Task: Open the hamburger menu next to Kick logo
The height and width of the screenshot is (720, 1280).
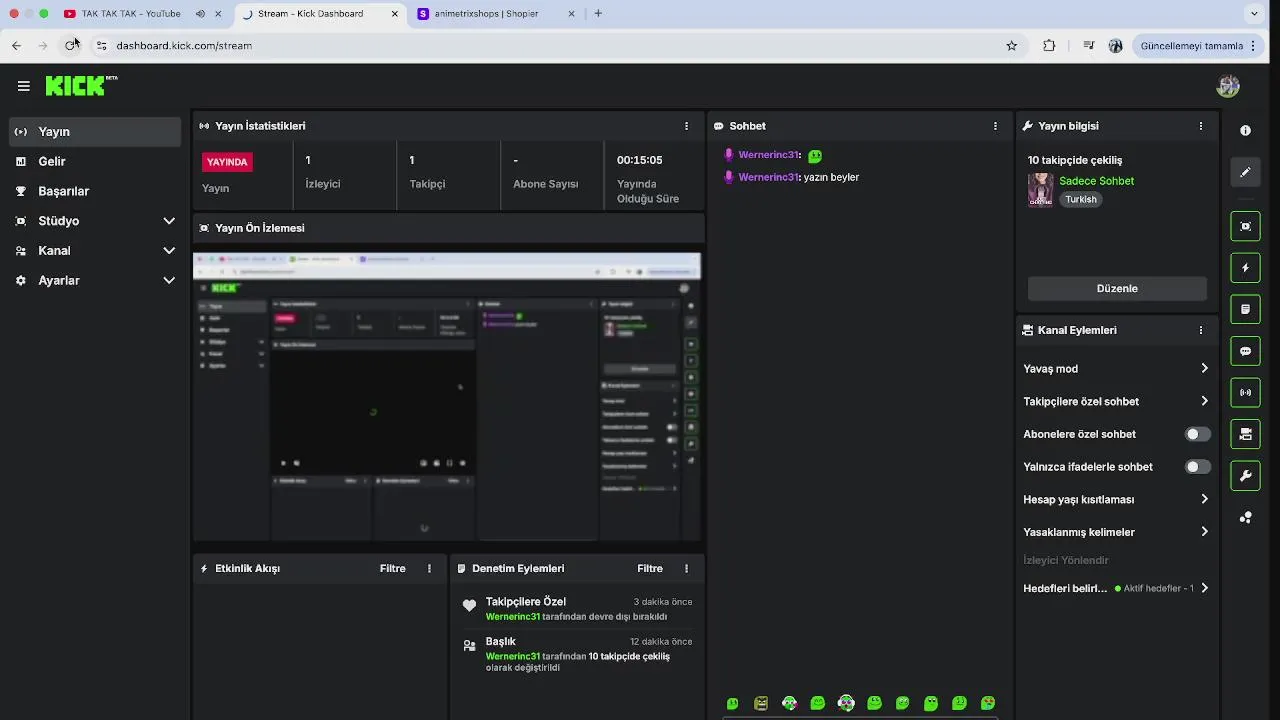Action: (x=23, y=86)
